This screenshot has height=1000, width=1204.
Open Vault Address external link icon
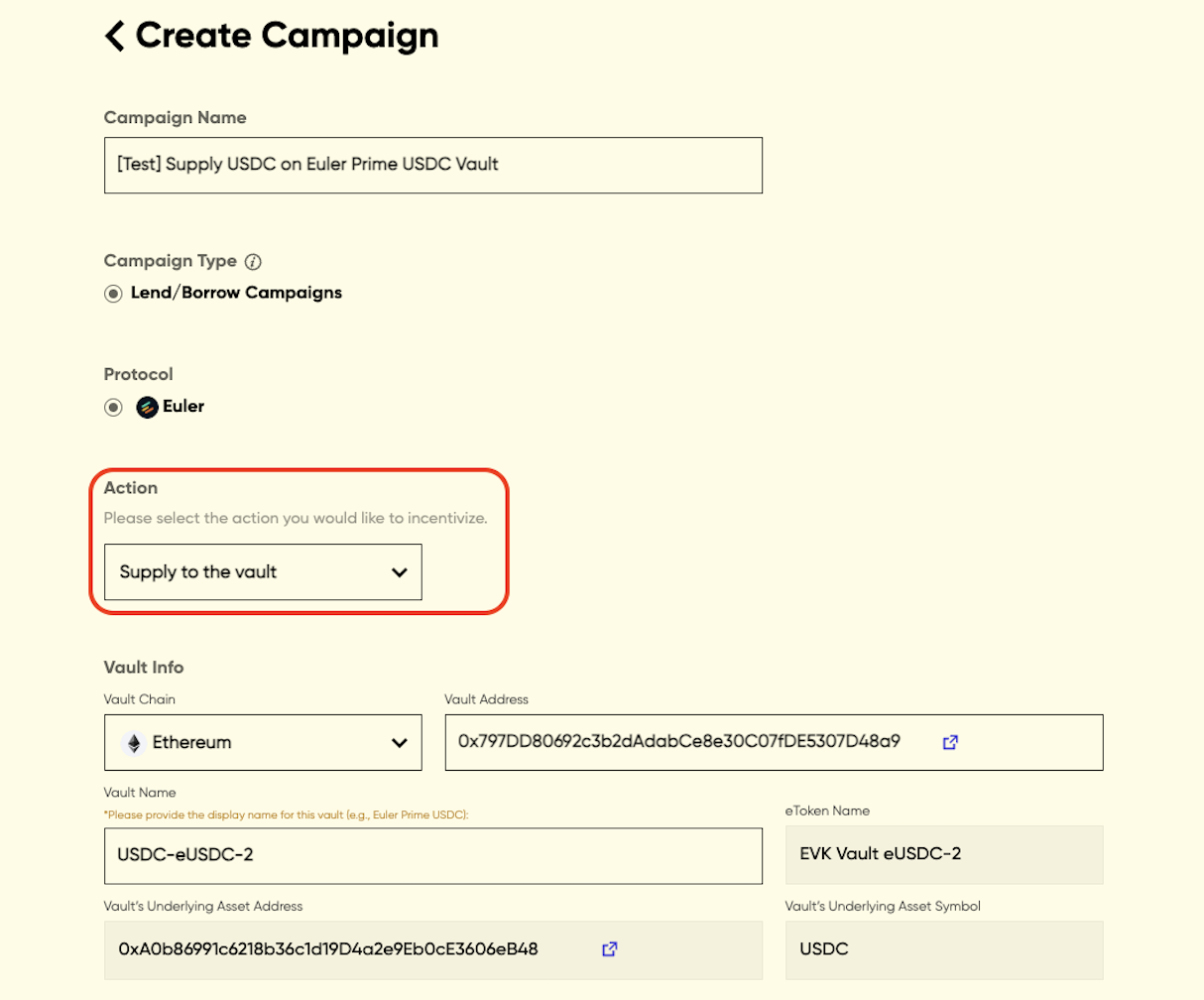pyautogui.click(x=950, y=742)
